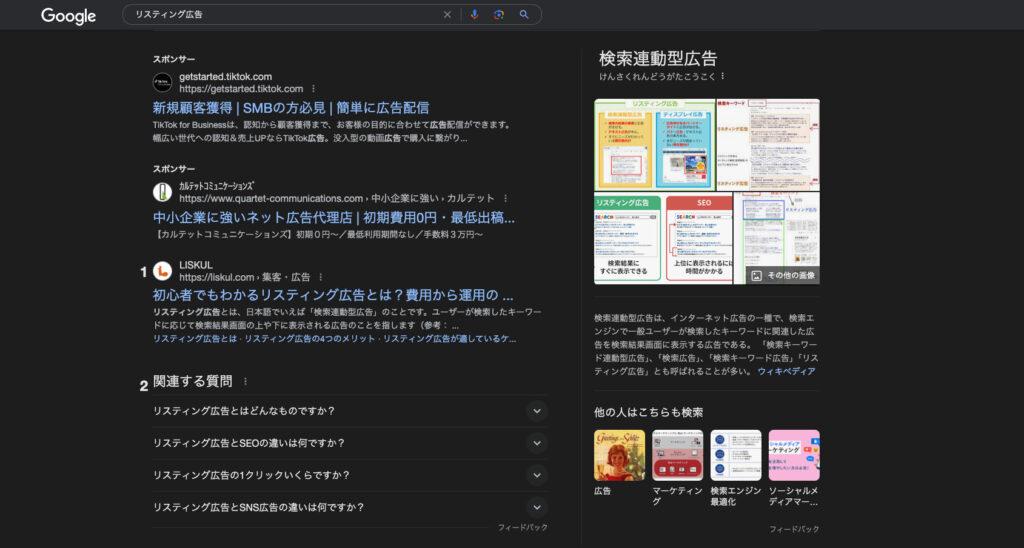Screen dimensions: 1024x548
Task: Clear the search box with the X icon
Action: [x=447, y=15]
